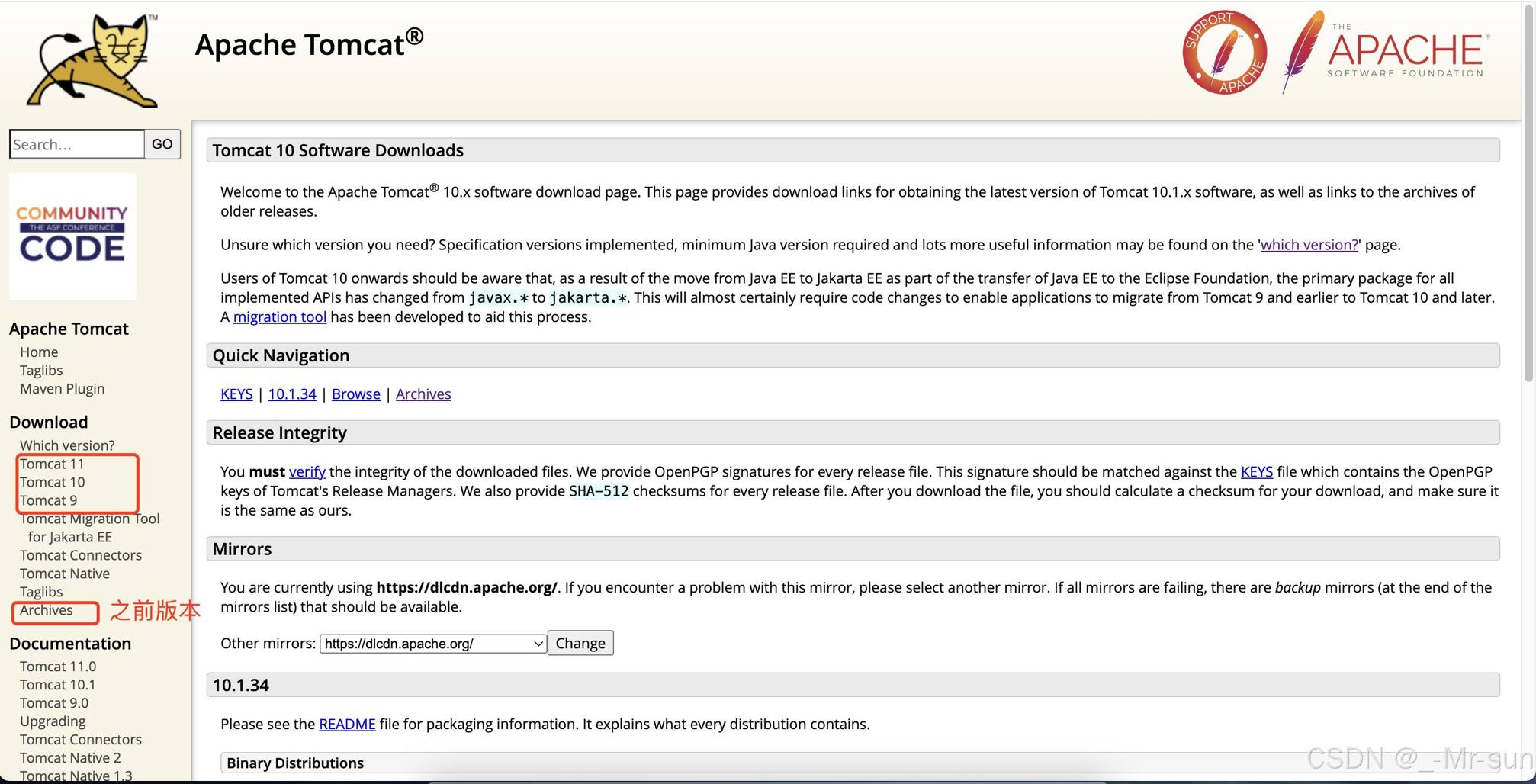Open Archives link in Quick Navigation
1536x784 pixels.
[x=423, y=394]
